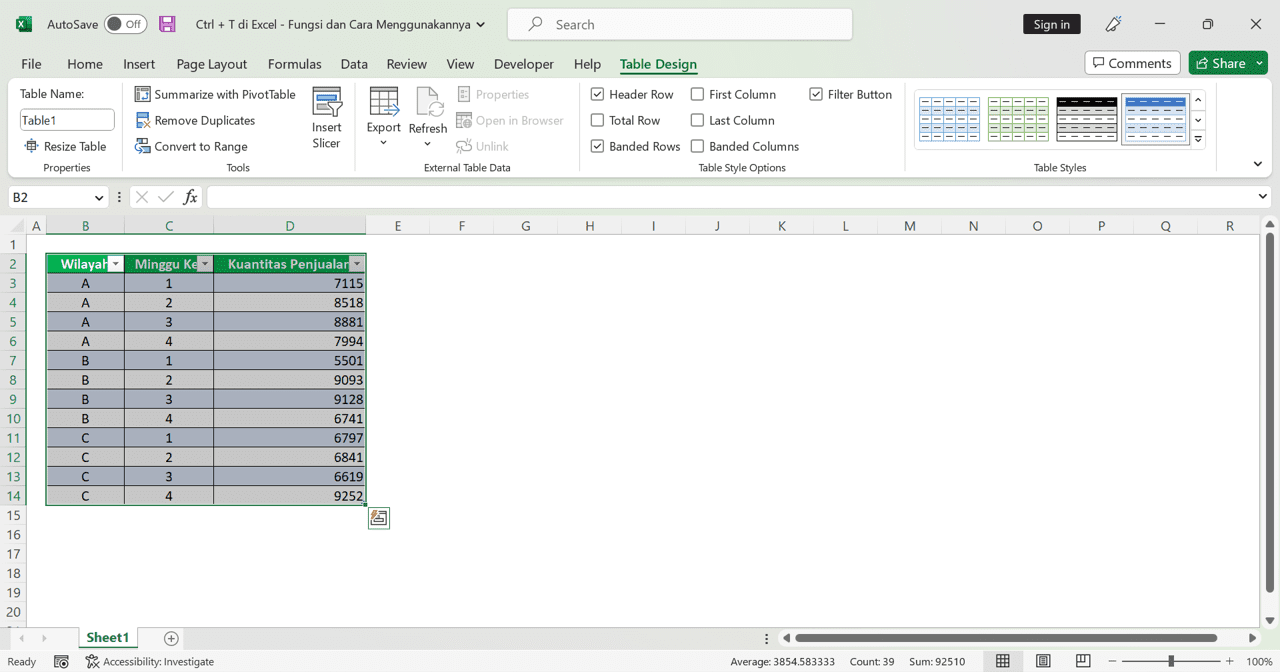This screenshot has height=672, width=1280.
Task: Open the Share button dropdown arrow
Action: click(x=1260, y=63)
